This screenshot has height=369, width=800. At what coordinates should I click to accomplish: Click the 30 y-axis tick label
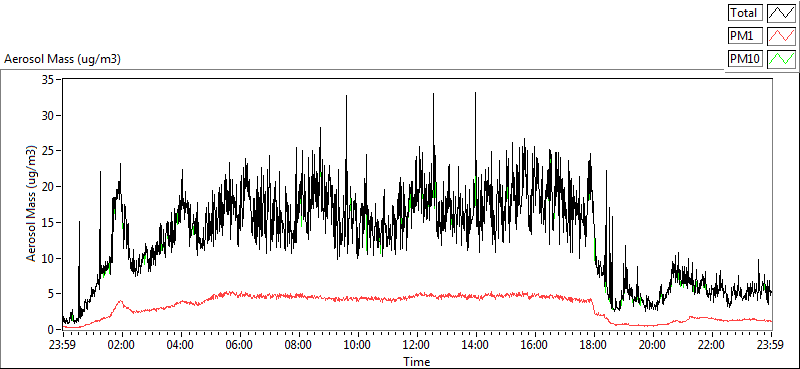(x=49, y=116)
